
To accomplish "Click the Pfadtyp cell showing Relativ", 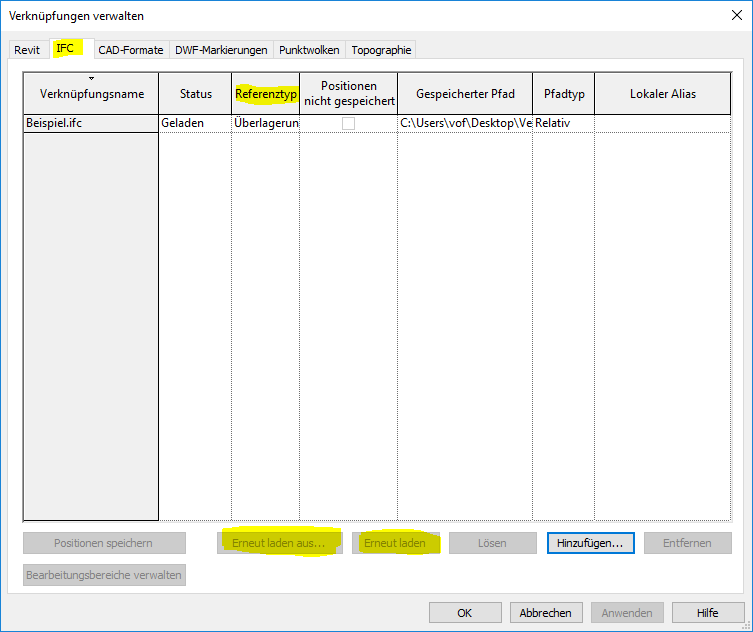I will (x=562, y=123).
